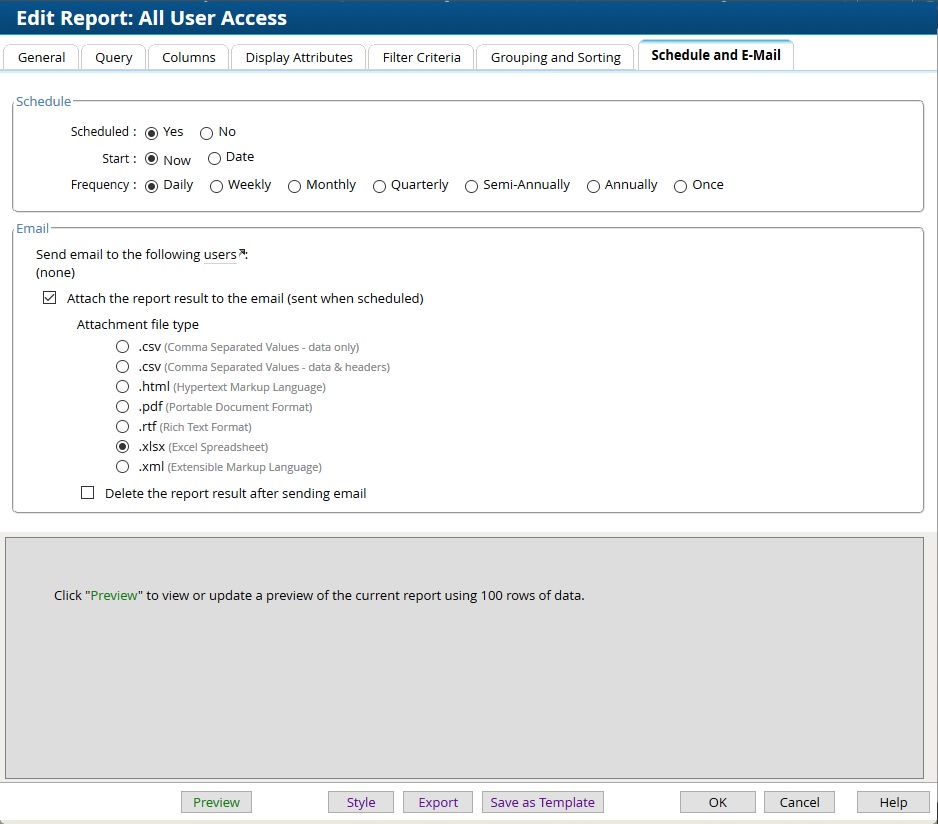Set frequency to Weekly
938x824 pixels.
216,185
